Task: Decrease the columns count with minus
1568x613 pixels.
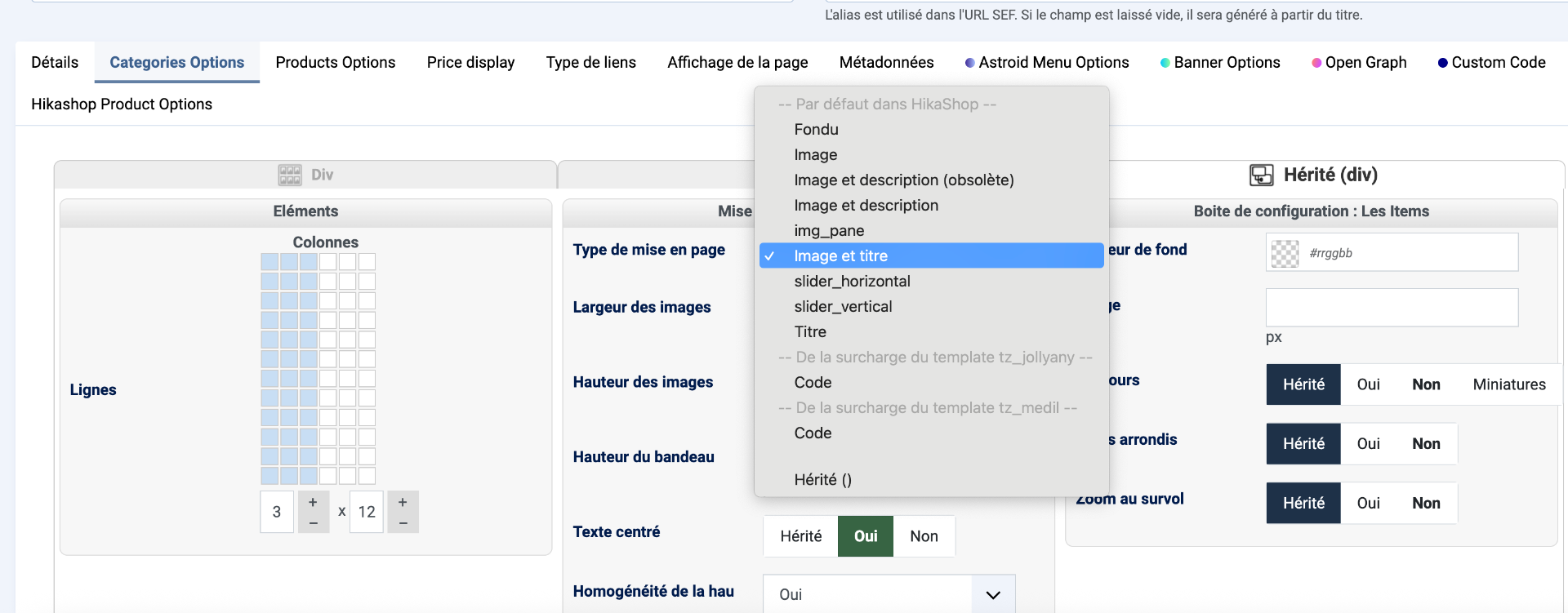Action: (x=313, y=522)
